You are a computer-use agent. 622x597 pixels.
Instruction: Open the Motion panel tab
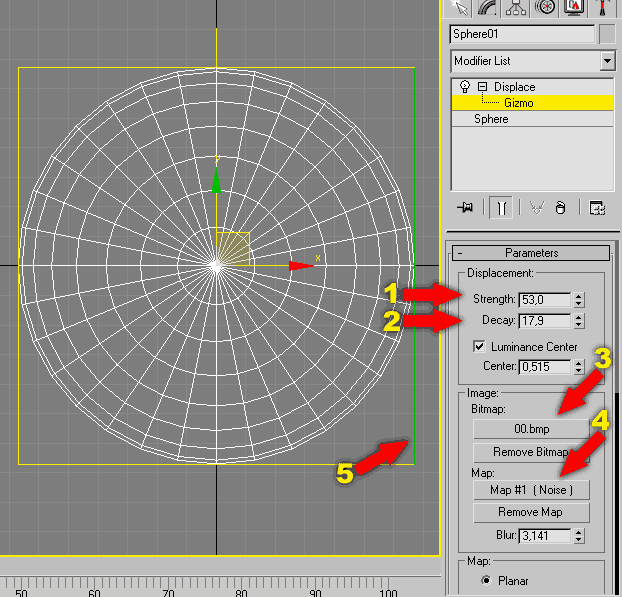coord(546,8)
